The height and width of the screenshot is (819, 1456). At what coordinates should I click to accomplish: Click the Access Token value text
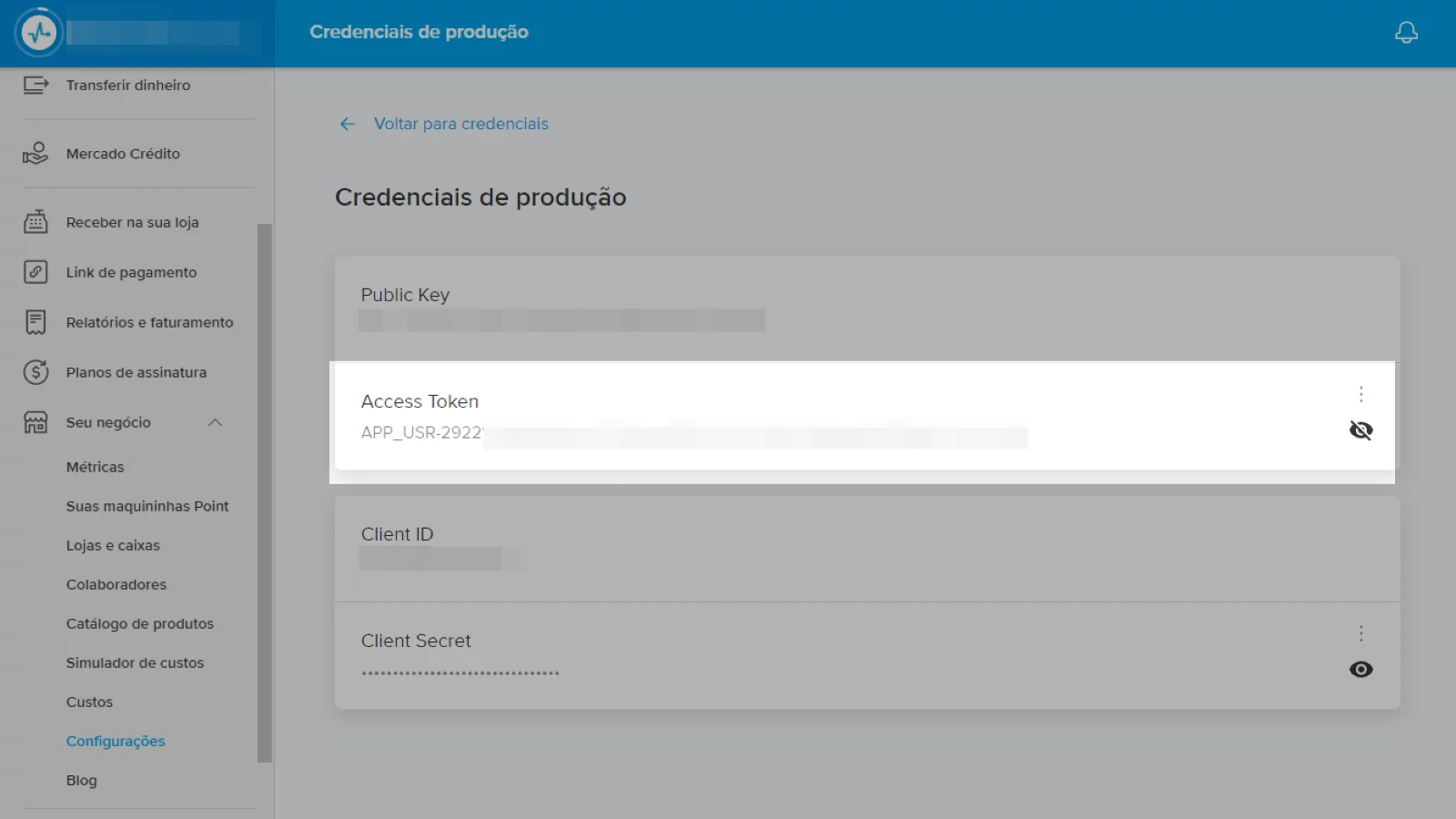point(421,433)
